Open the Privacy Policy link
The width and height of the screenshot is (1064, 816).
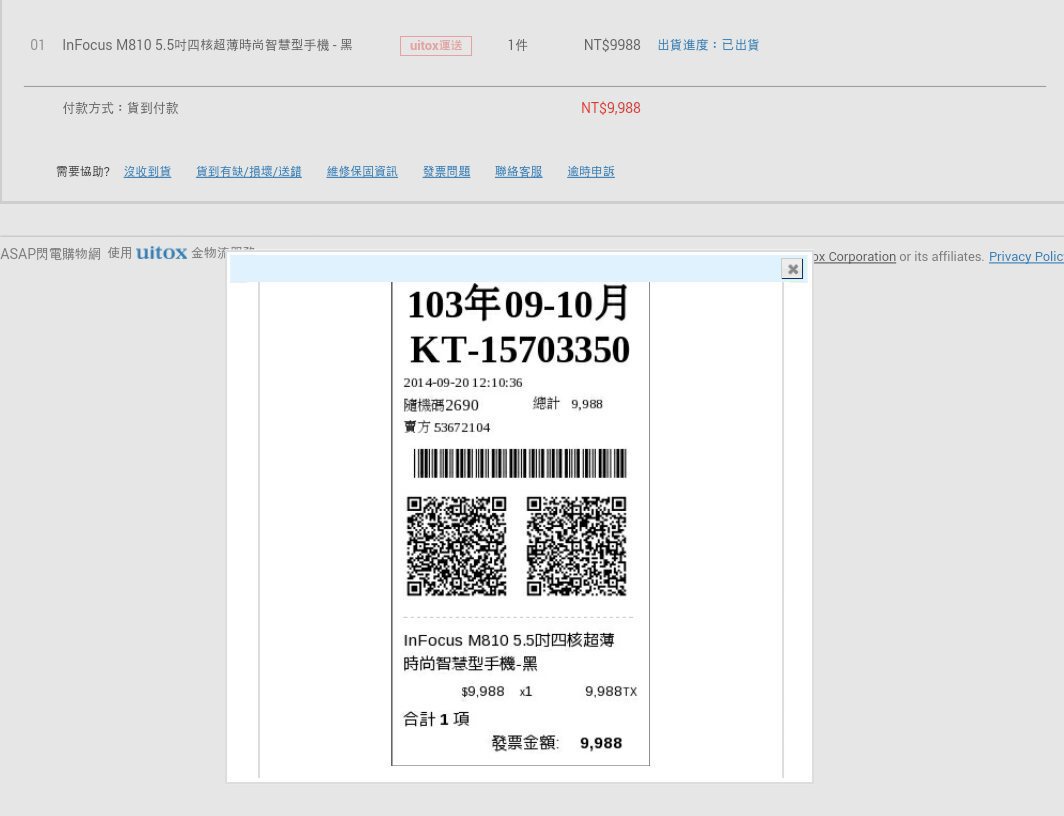pyautogui.click(x=1026, y=256)
